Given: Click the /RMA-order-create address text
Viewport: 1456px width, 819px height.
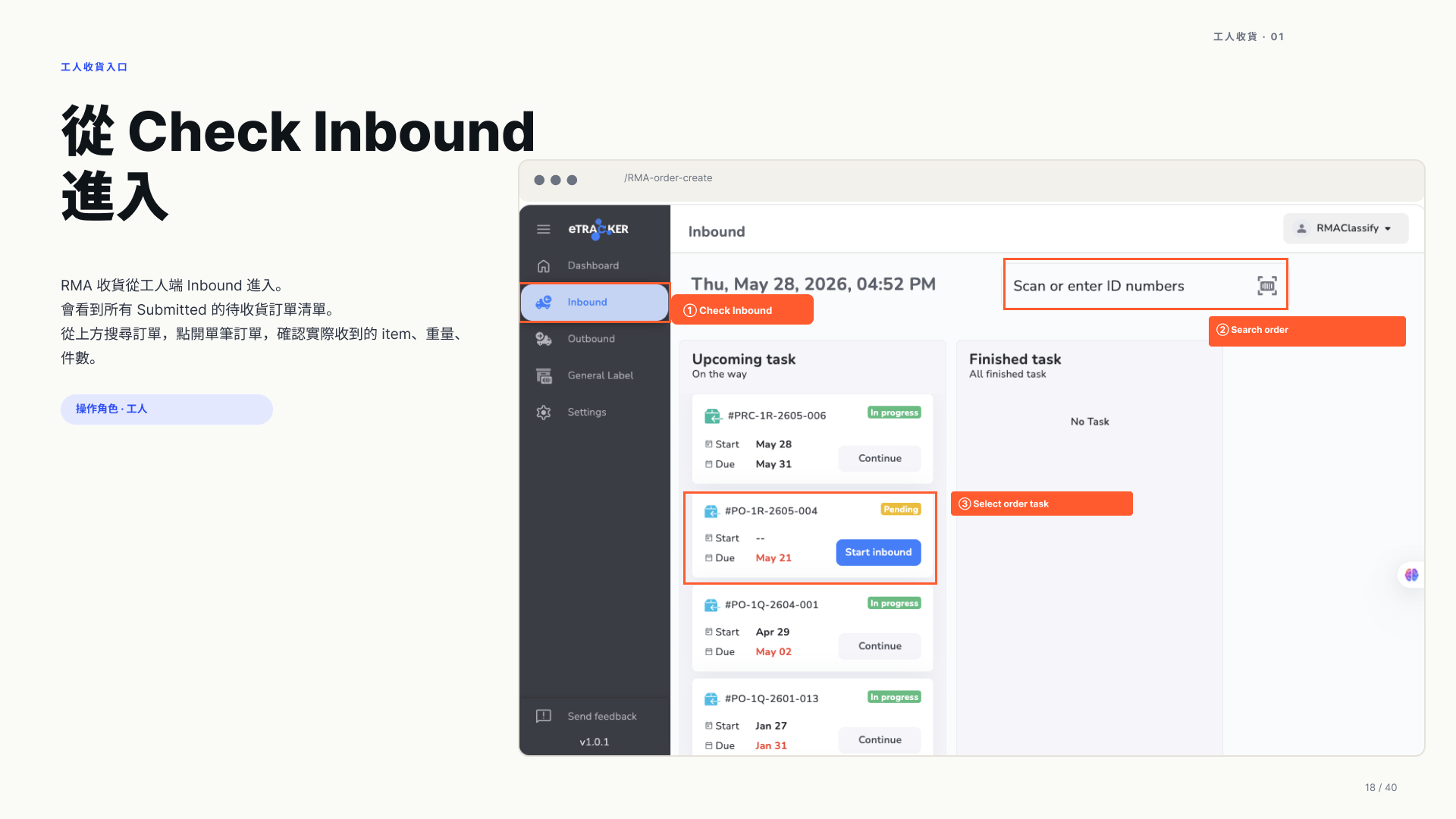Looking at the screenshot, I should tap(668, 178).
